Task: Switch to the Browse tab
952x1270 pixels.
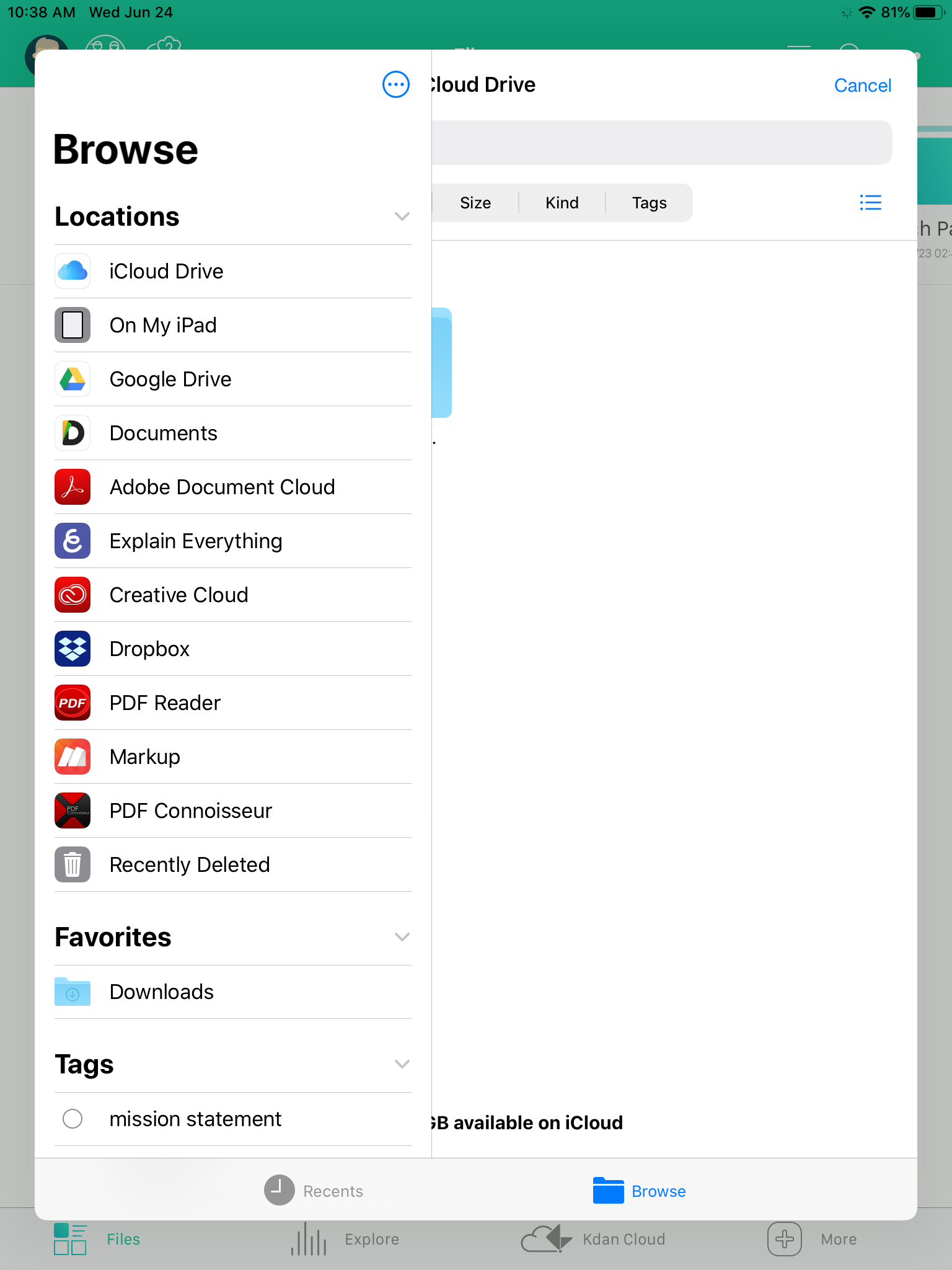Action: [x=640, y=1191]
